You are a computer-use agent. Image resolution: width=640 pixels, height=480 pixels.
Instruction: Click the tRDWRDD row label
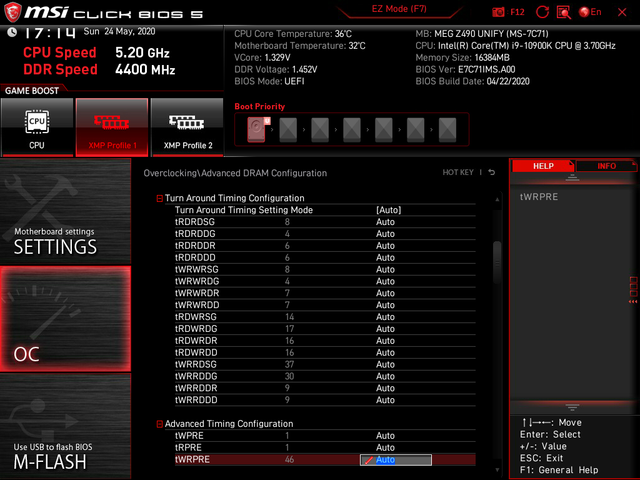(196, 353)
